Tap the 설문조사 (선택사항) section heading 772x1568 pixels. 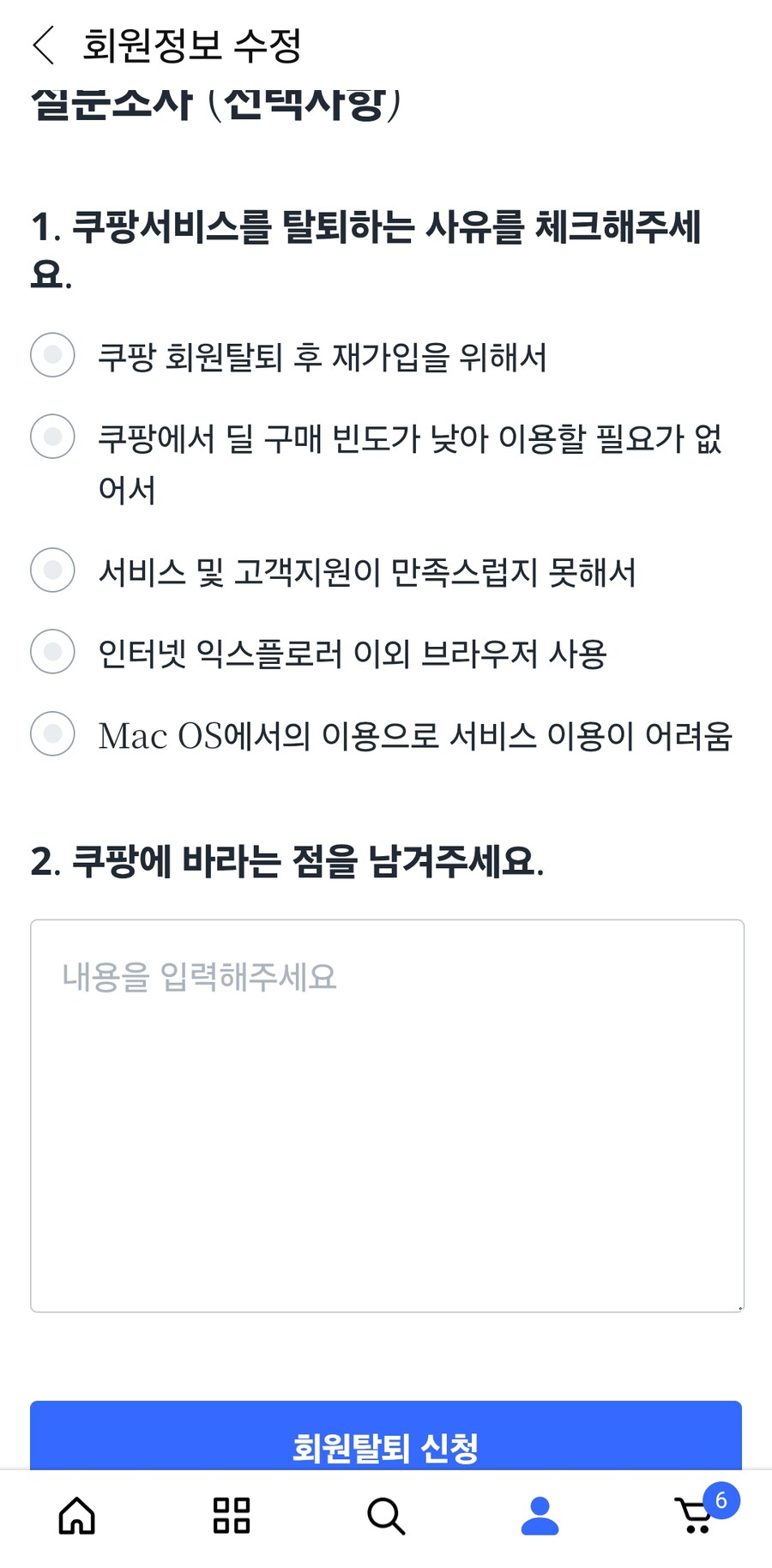coord(217,101)
